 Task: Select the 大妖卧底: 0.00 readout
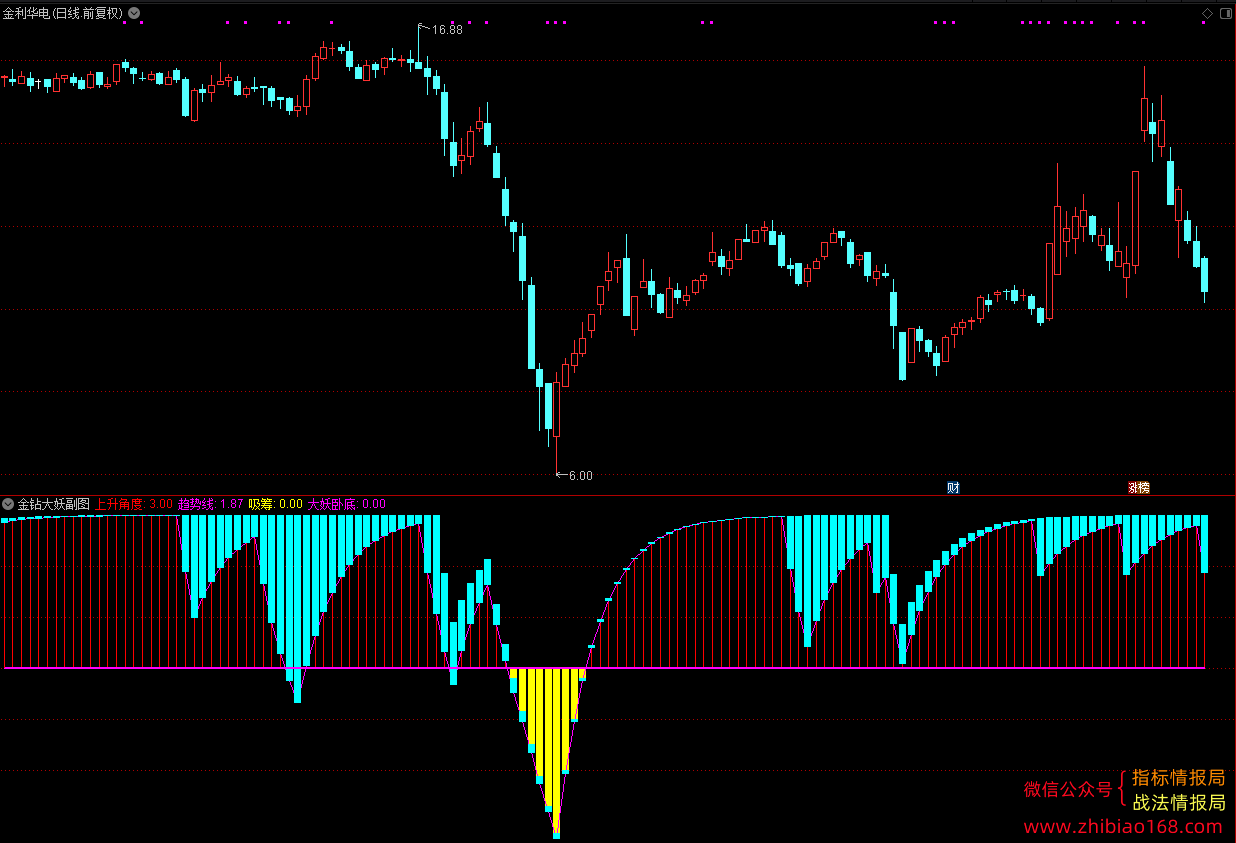(346, 504)
